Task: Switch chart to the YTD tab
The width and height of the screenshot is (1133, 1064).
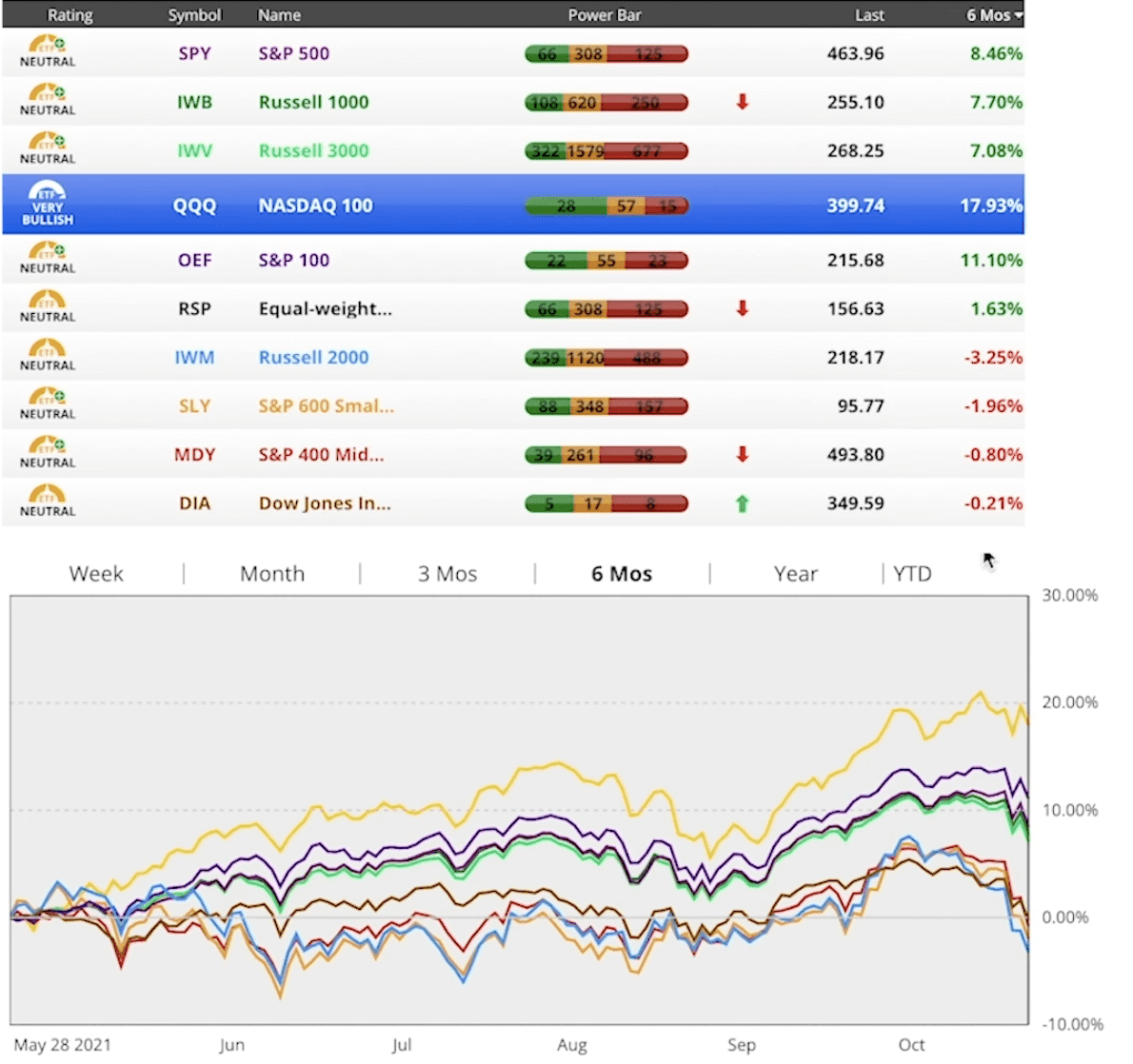Action: click(912, 574)
